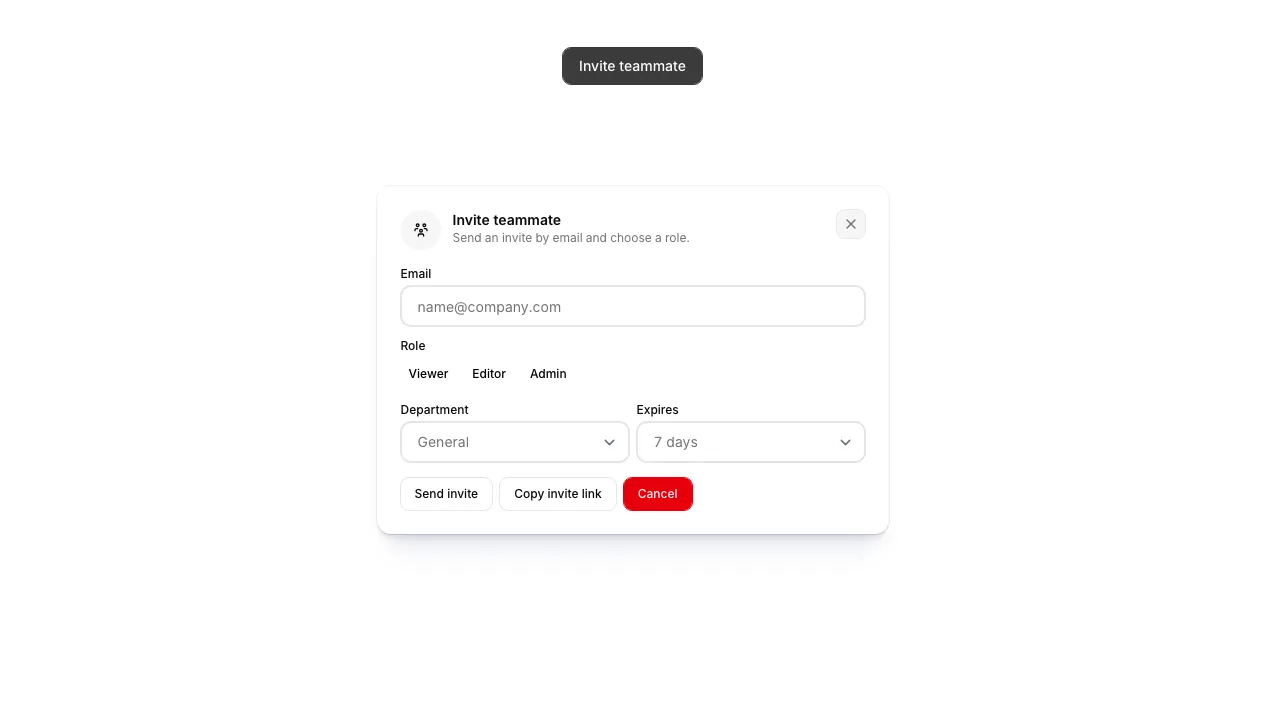This screenshot has width=1280, height=720.
Task: Select the Editor role
Action: click(489, 374)
